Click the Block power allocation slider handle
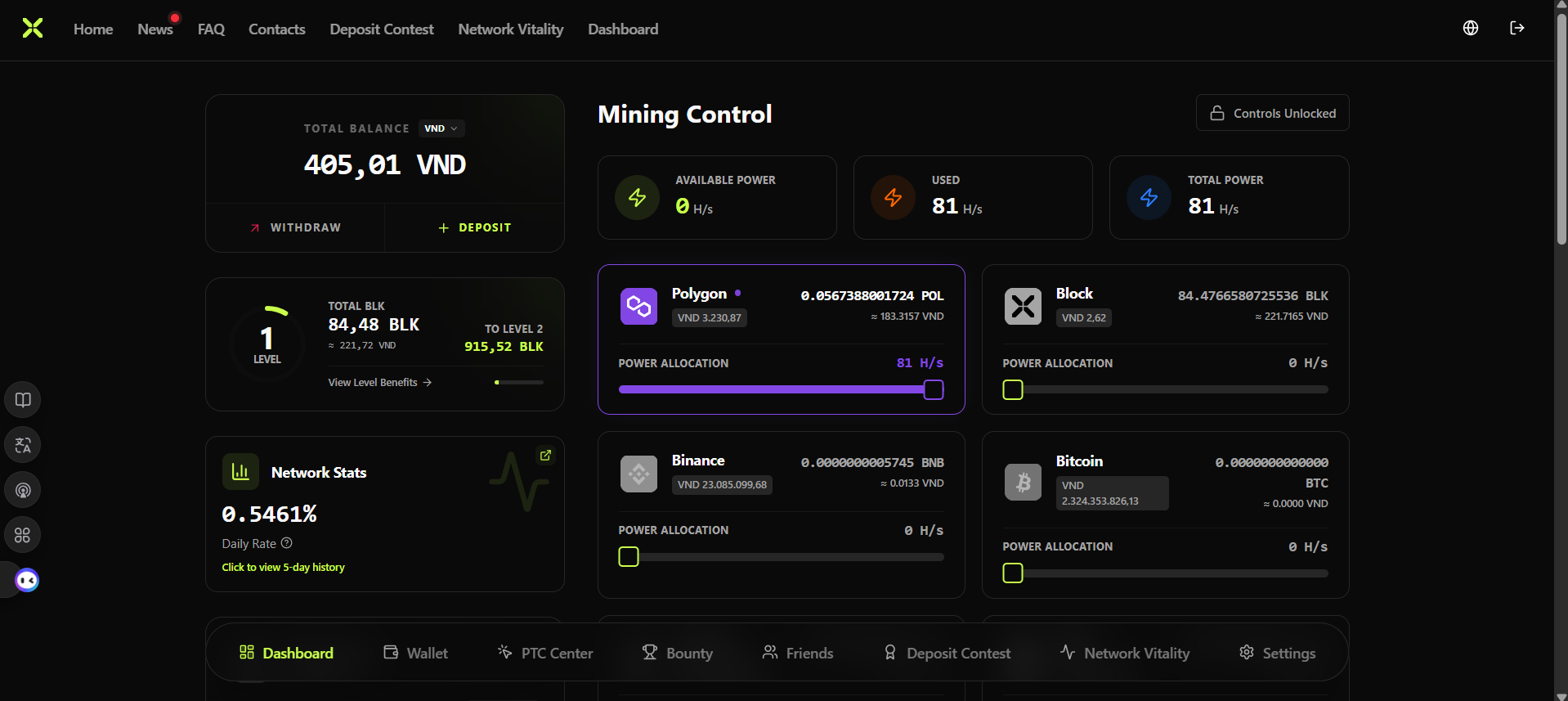The height and width of the screenshot is (701, 1568). pos(1013,390)
